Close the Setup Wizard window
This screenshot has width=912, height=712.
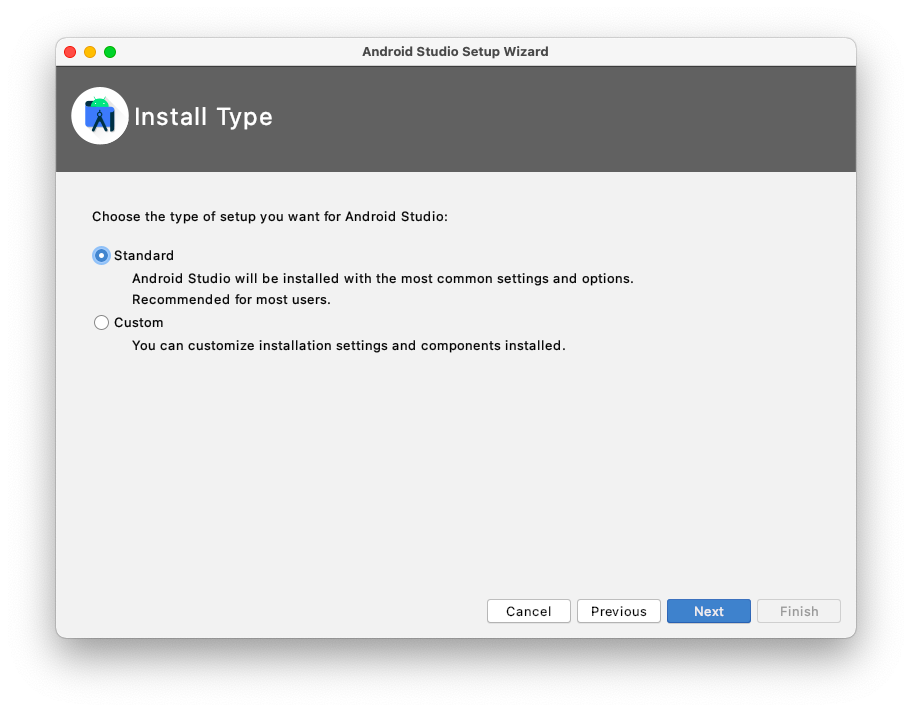tap(70, 52)
